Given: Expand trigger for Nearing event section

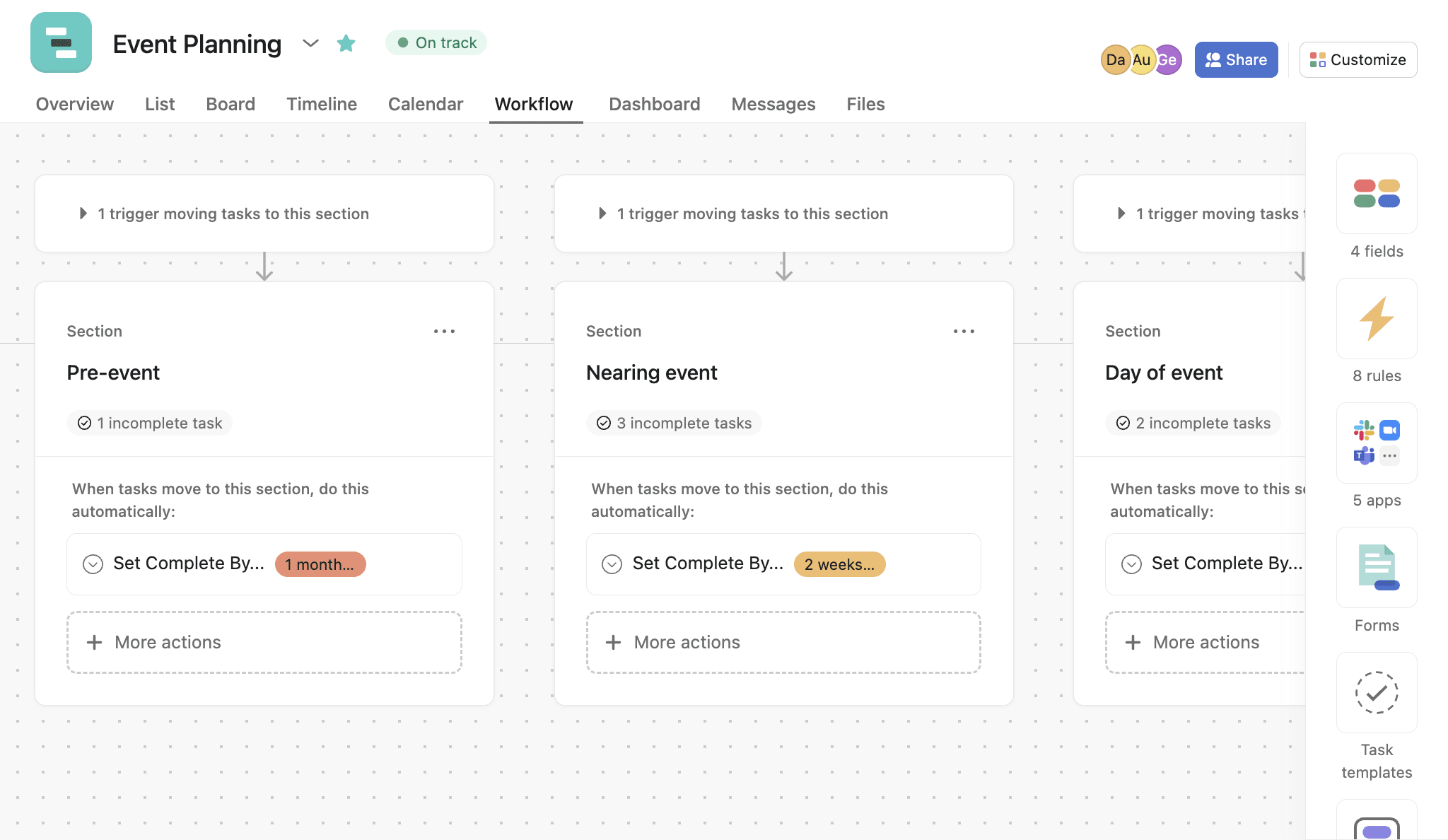Looking at the screenshot, I should (602, 211).
